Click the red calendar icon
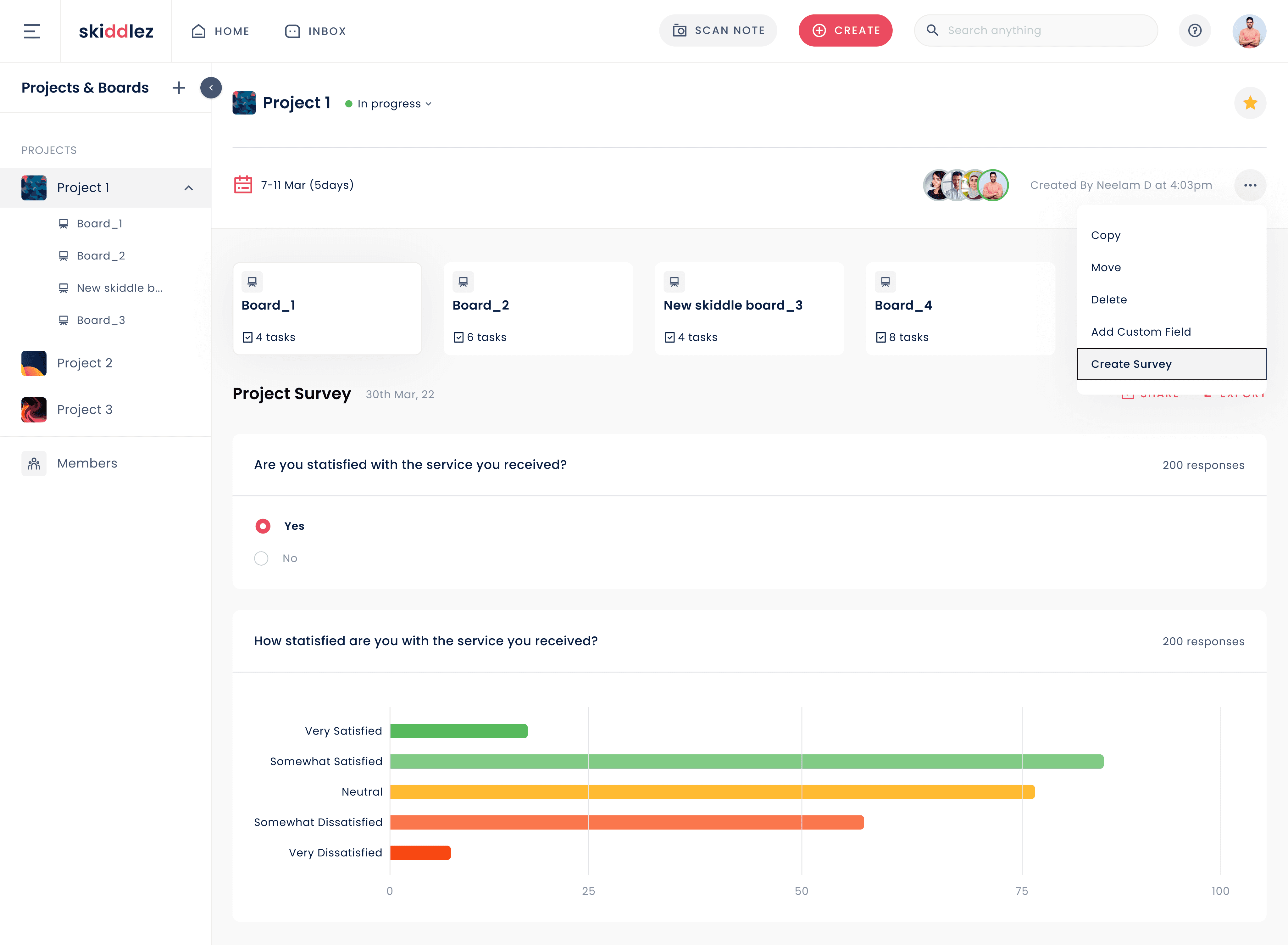This screenshot has width=1288, height=945. 243,185
